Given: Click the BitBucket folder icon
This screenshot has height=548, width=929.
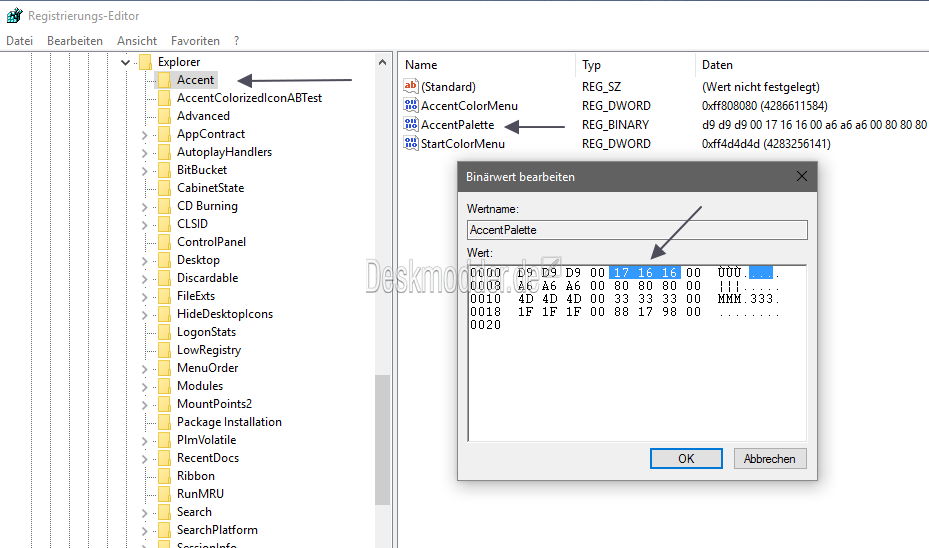Looking at the screenshot, I should click(x=165, y=169).
